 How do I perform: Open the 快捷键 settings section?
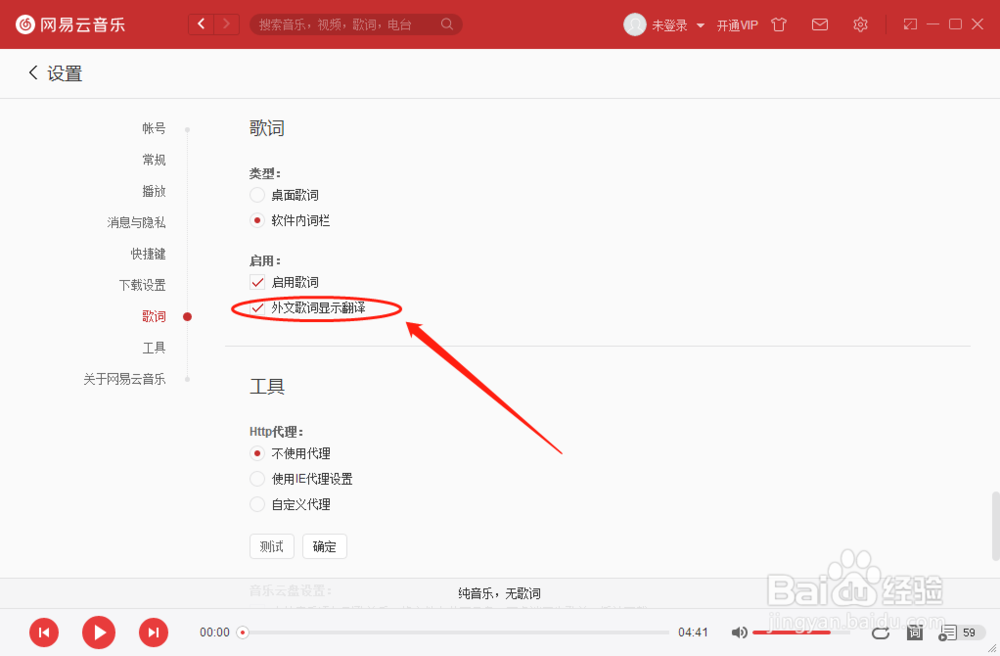148,254
